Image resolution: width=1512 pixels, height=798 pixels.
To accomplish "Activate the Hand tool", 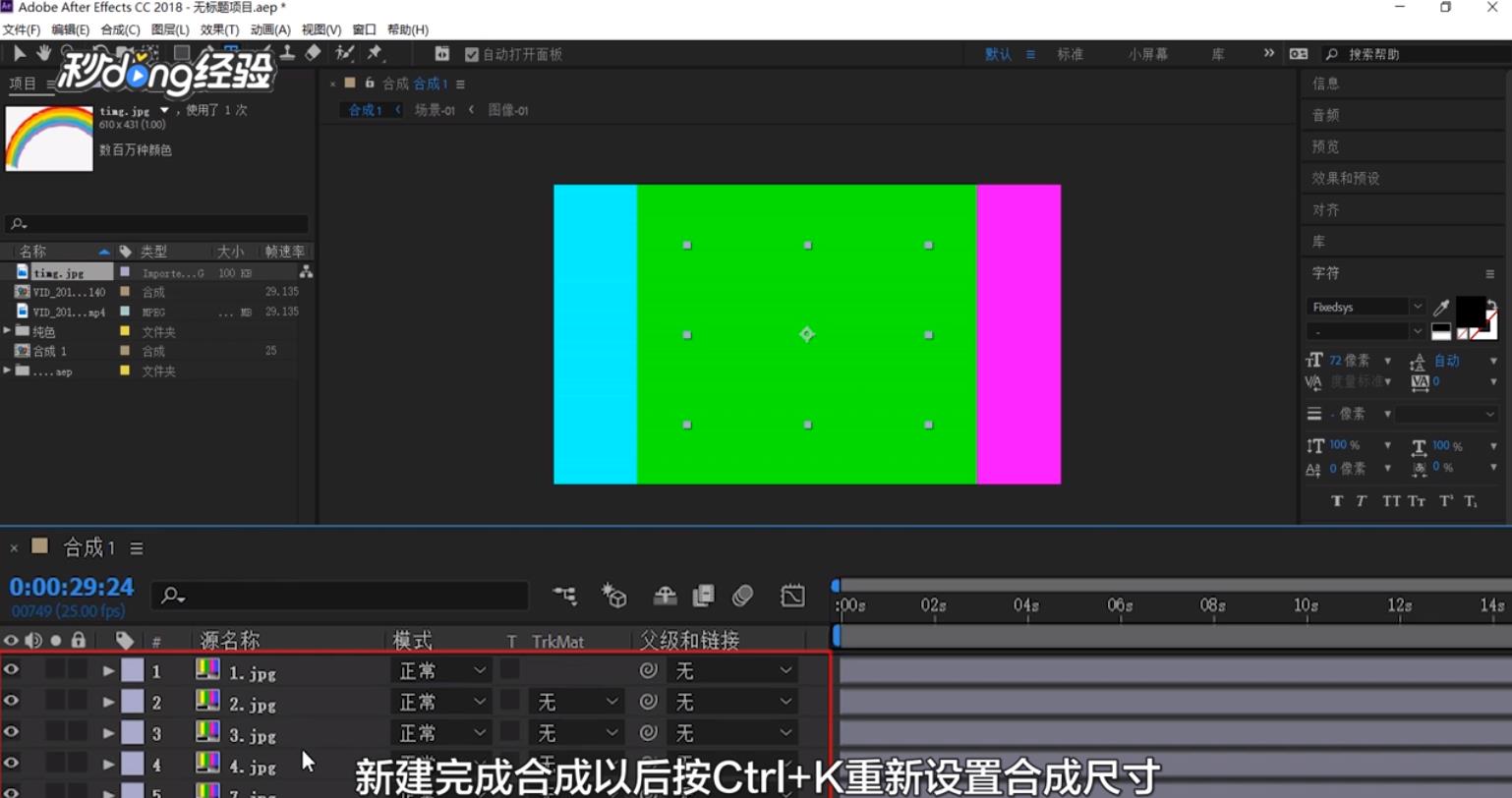I will [43, 54].
